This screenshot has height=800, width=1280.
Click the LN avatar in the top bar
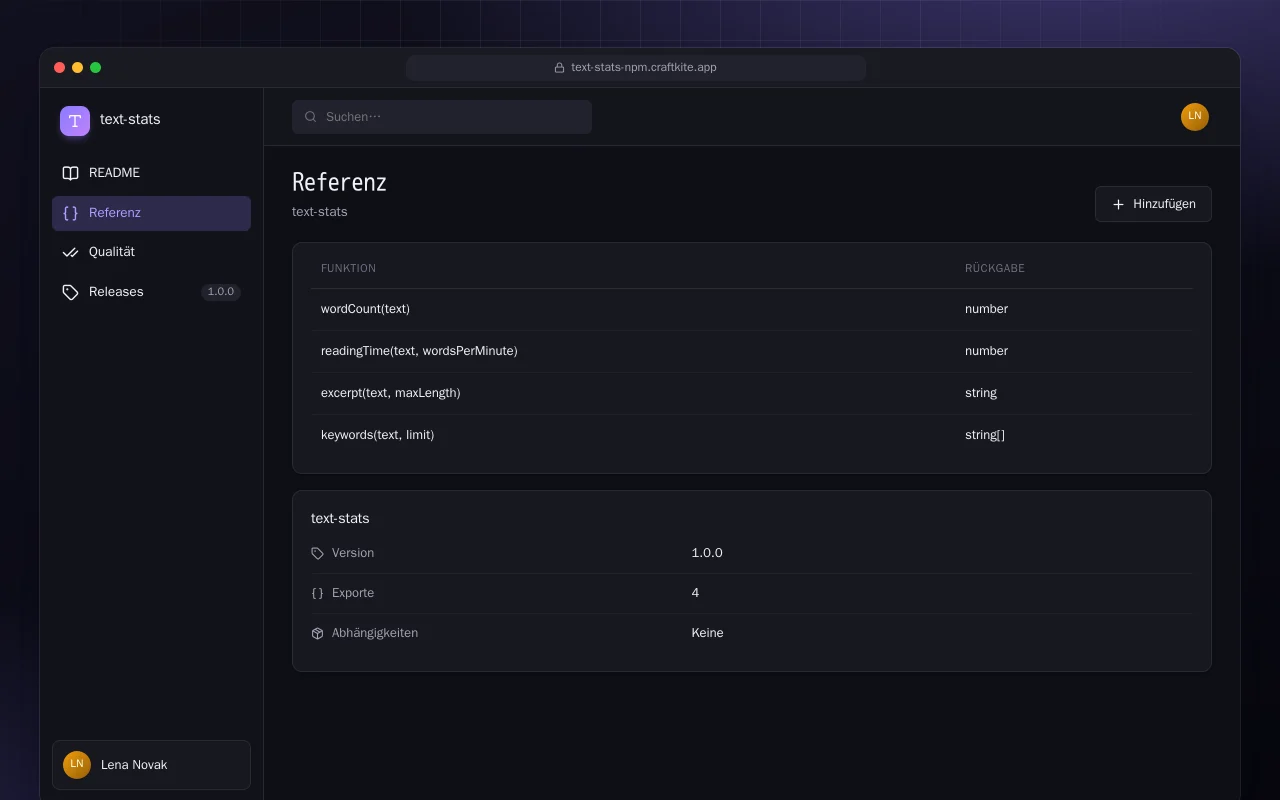tap(1195, 117)
